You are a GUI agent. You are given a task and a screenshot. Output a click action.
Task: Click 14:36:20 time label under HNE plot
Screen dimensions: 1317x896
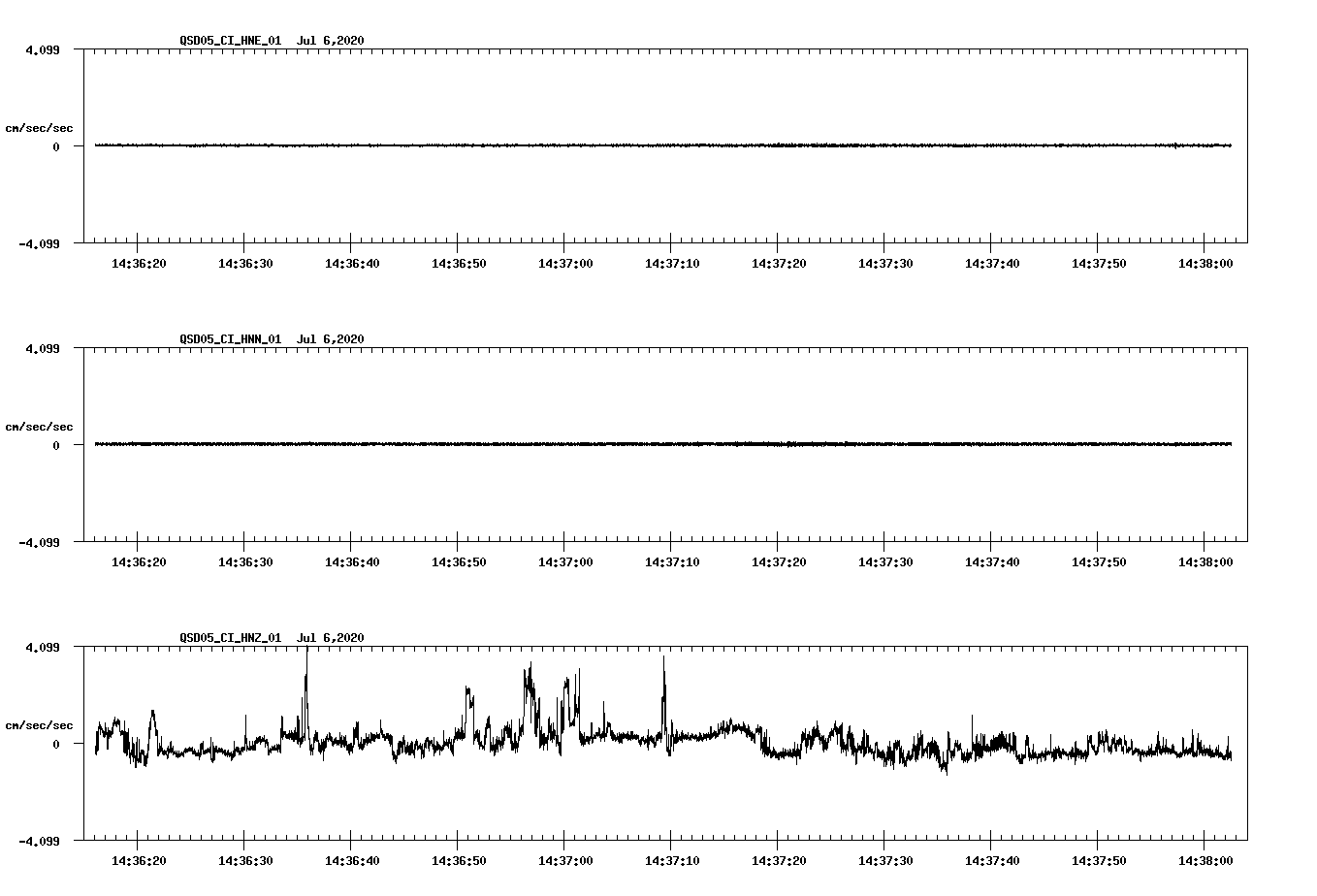[x=138, y=264]
